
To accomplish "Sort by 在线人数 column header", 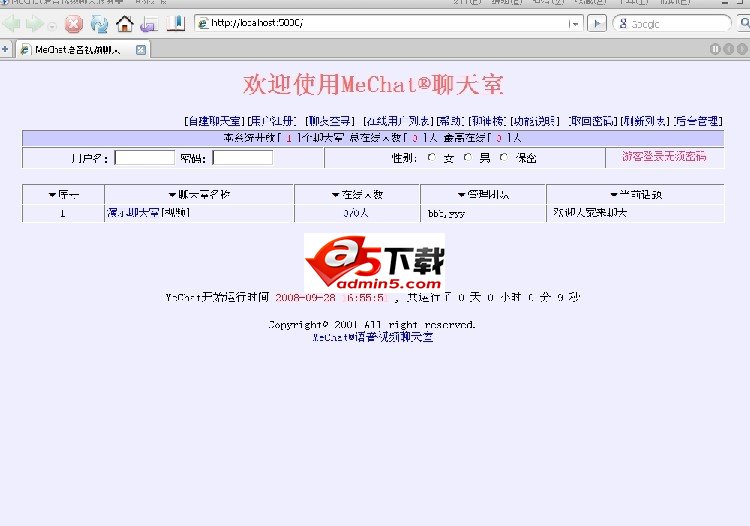I will click(357, 195).
